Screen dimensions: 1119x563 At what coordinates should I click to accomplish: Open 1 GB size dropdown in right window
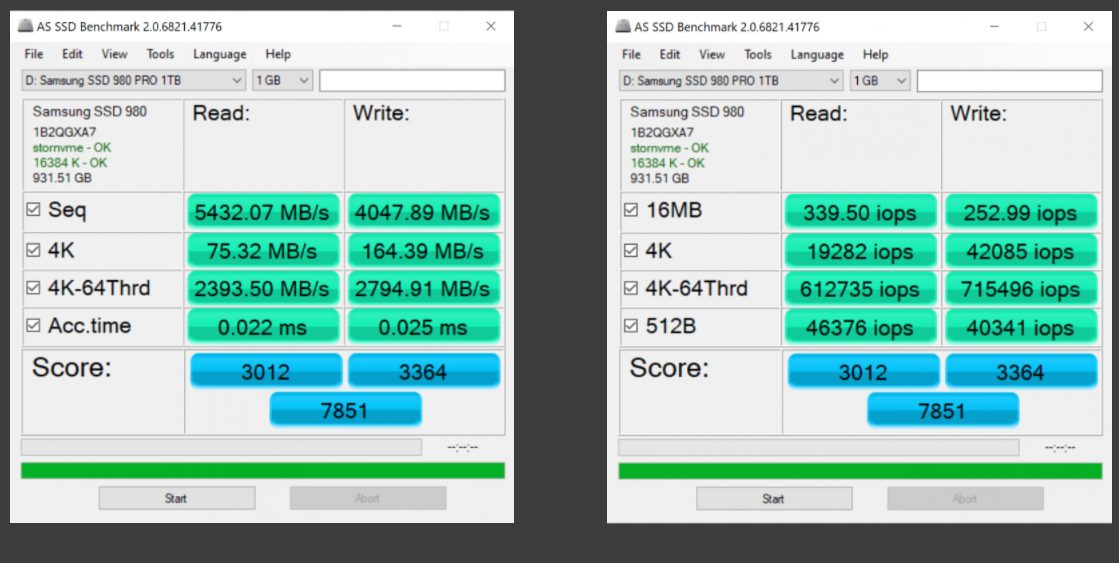pos(880,81)
